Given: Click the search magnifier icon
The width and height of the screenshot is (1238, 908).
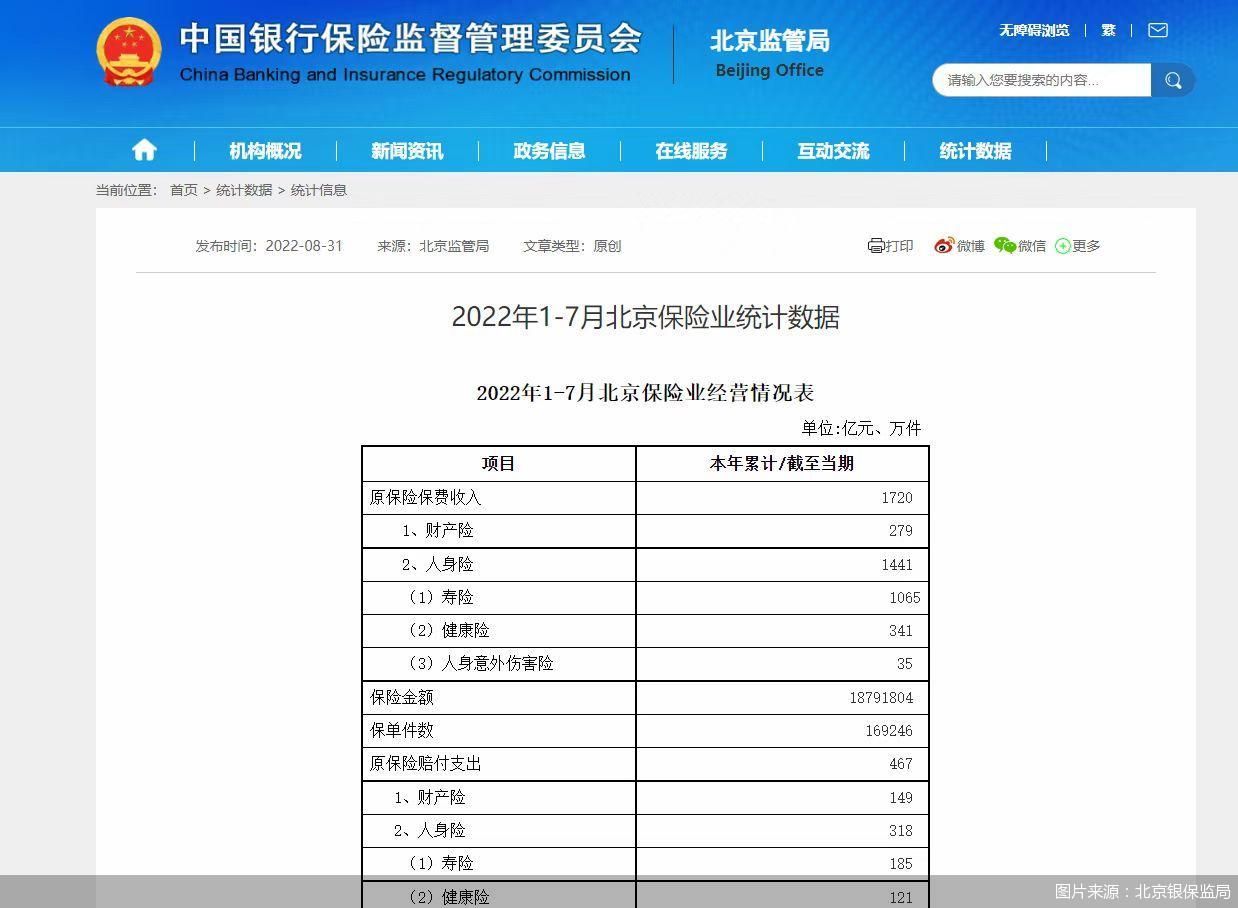Looking at the screenshot, I should 1172,80.
